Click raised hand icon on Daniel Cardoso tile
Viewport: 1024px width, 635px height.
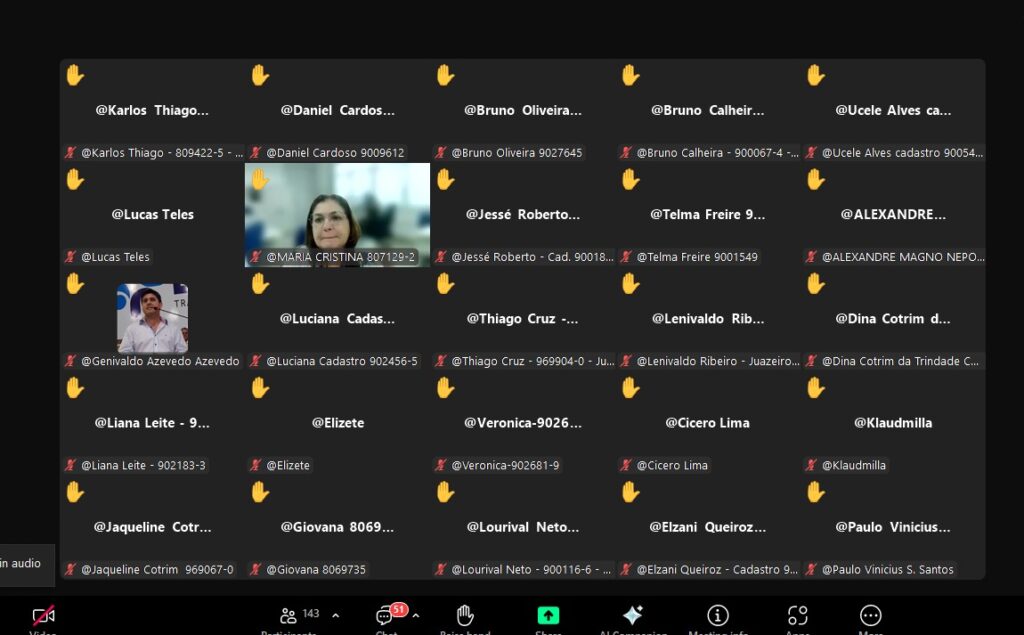point(260,75)
